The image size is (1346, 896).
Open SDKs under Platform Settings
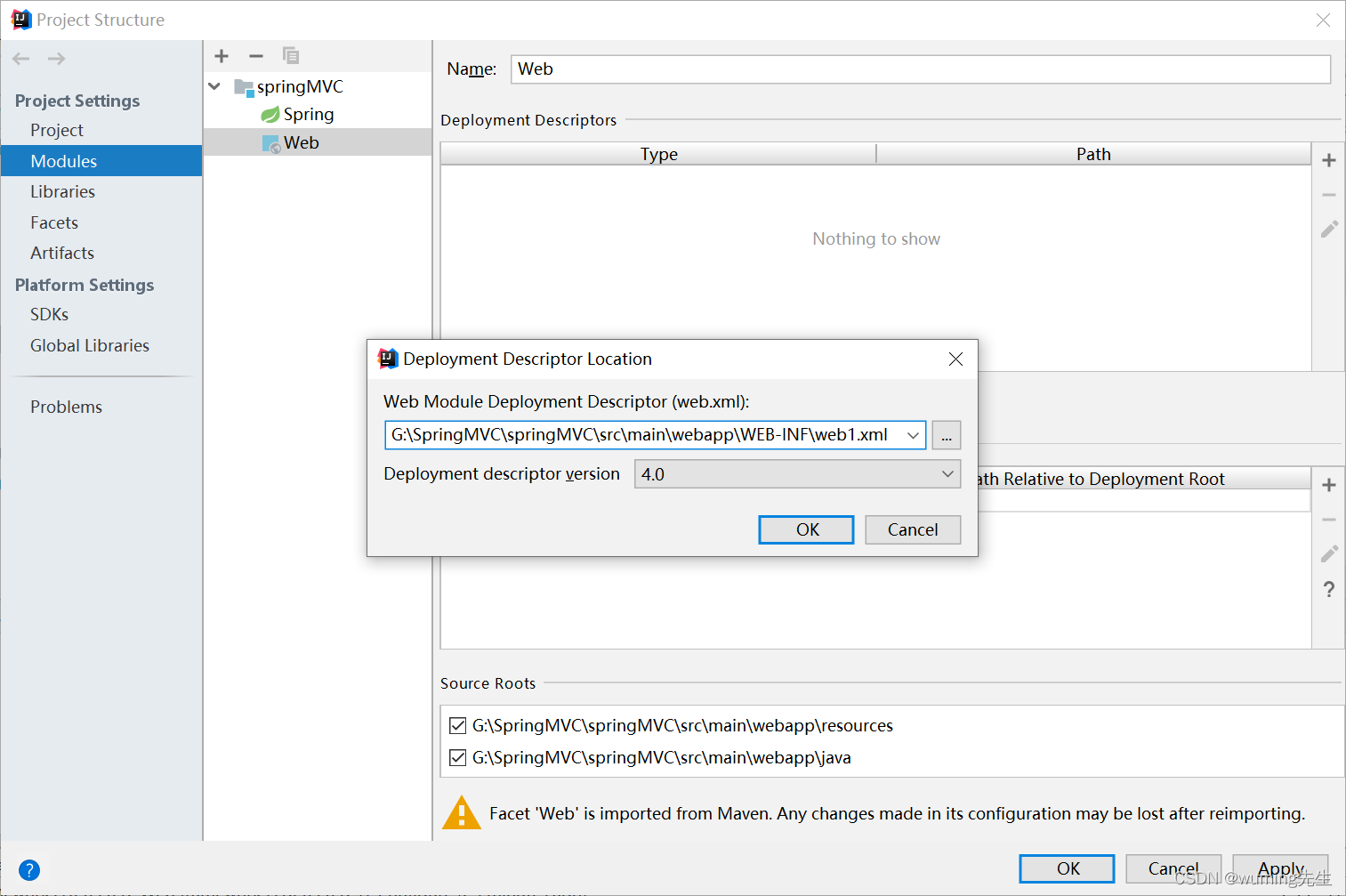tap(49, 314)
